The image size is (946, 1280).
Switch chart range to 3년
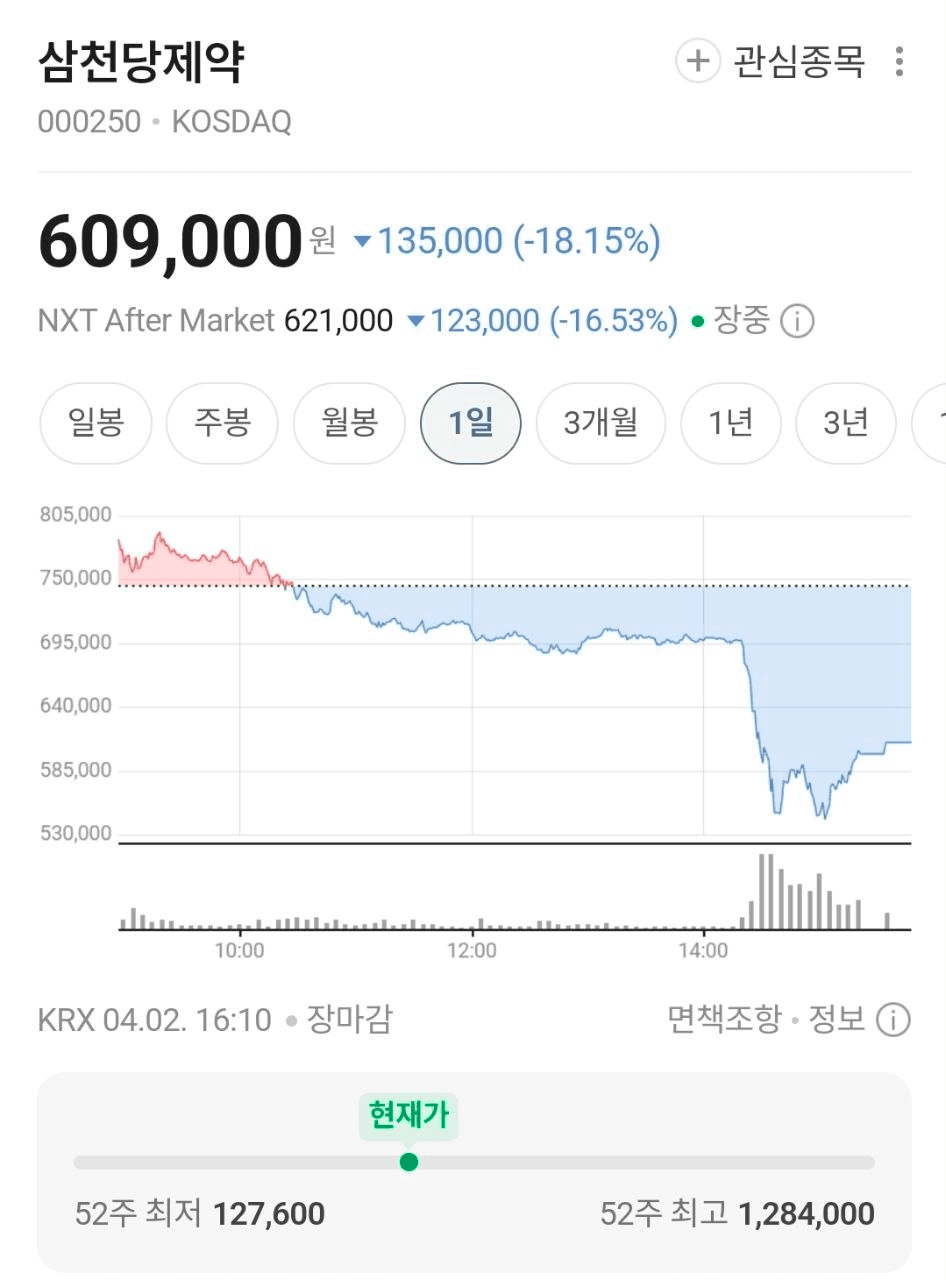pos(845,423)
